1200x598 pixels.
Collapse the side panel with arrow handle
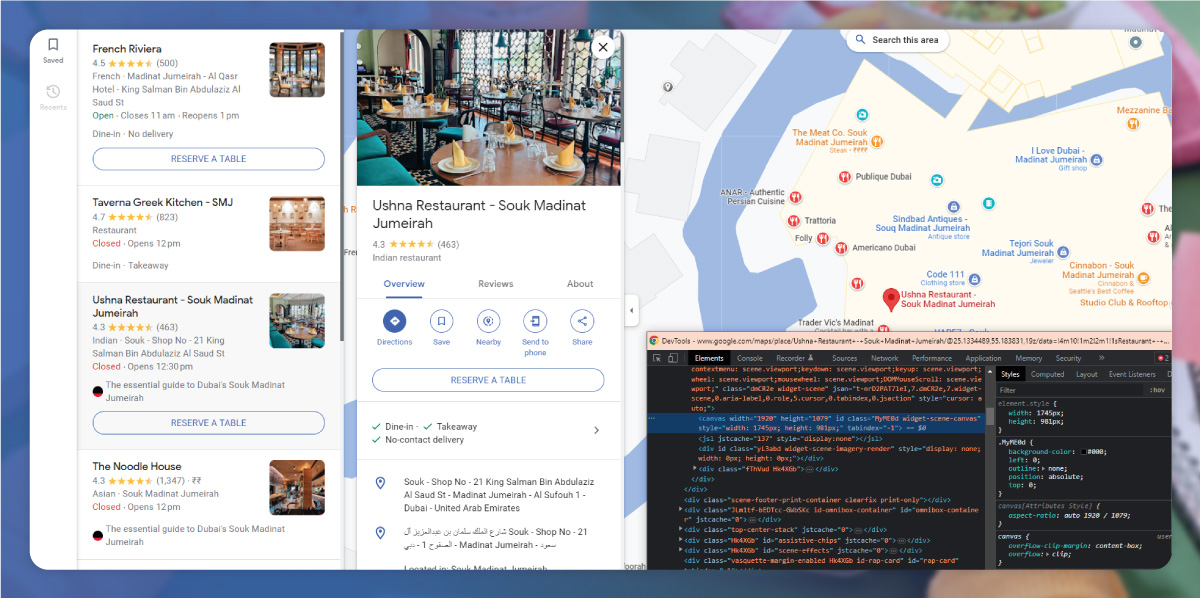coord(631,310)
